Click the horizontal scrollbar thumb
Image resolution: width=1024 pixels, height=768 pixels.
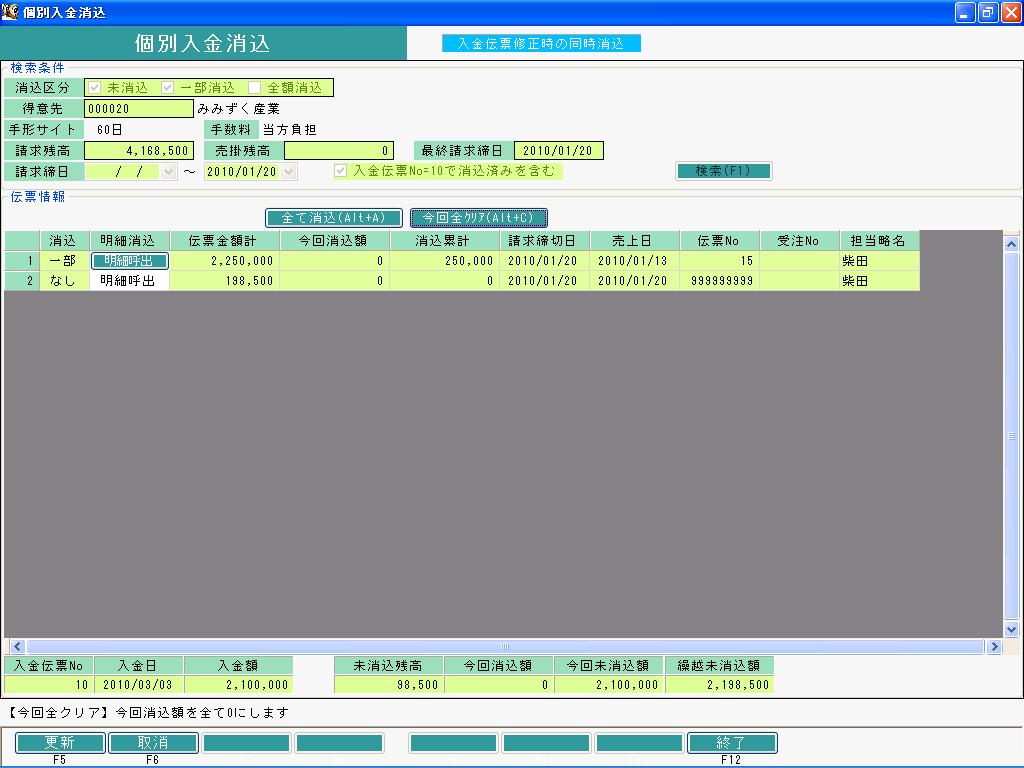[x=505, y=647]
